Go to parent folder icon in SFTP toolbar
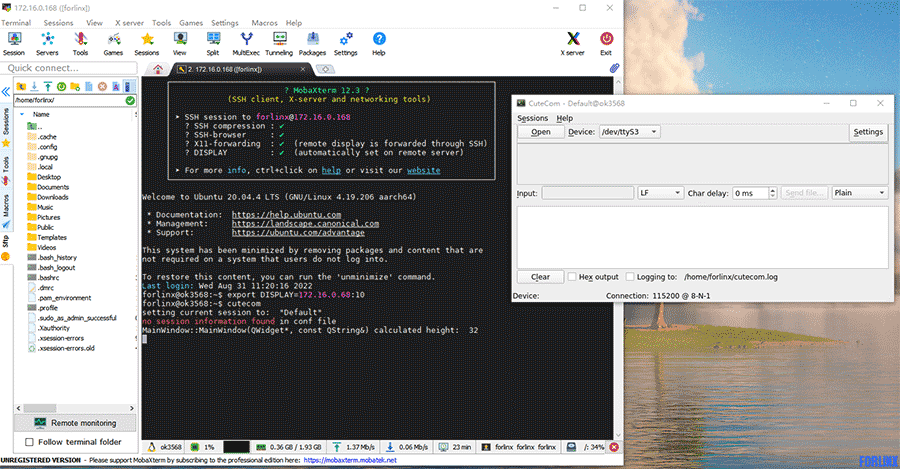 pos(21,86)
